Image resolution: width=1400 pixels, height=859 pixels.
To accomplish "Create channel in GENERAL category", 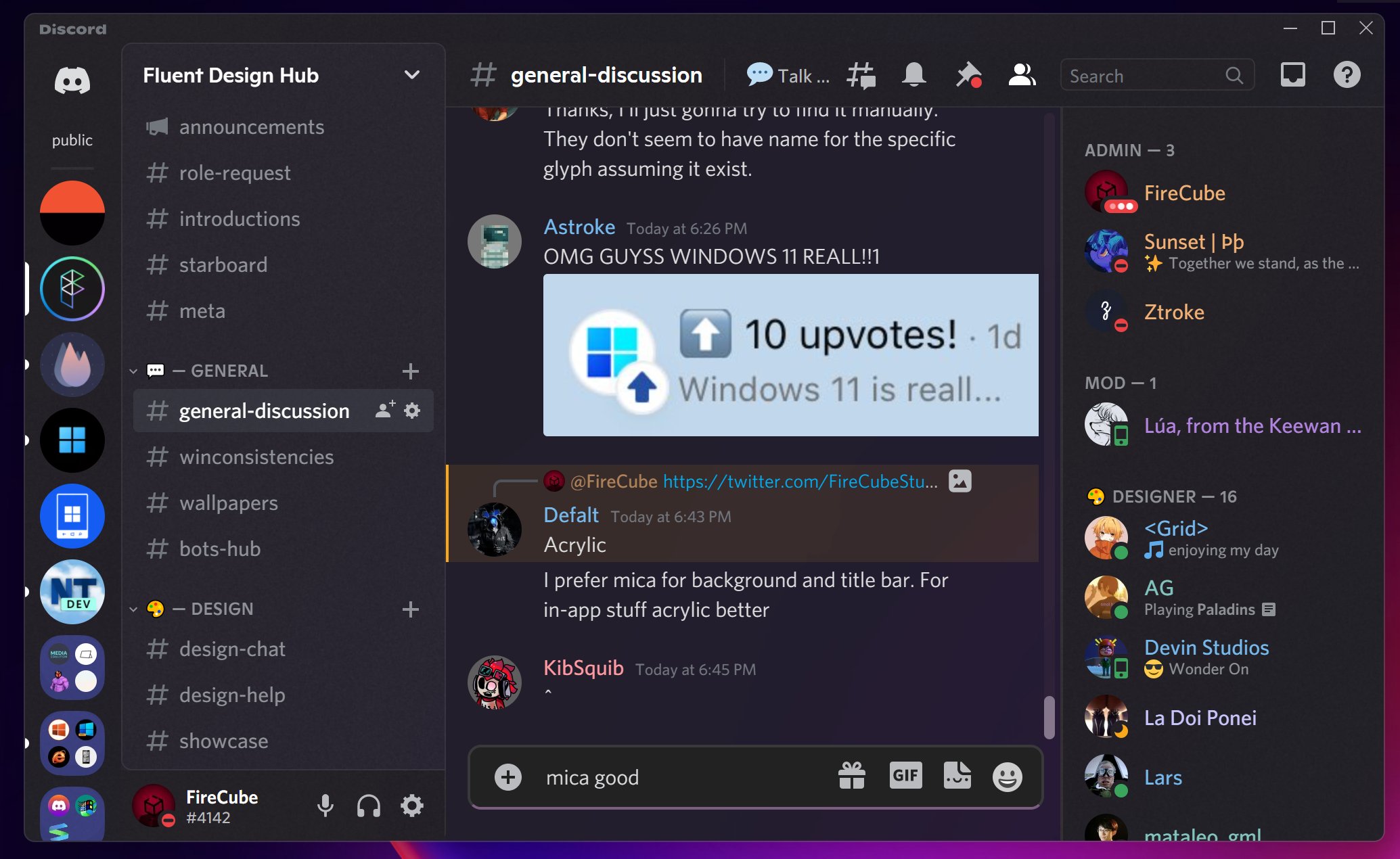I will coord(410,371).
